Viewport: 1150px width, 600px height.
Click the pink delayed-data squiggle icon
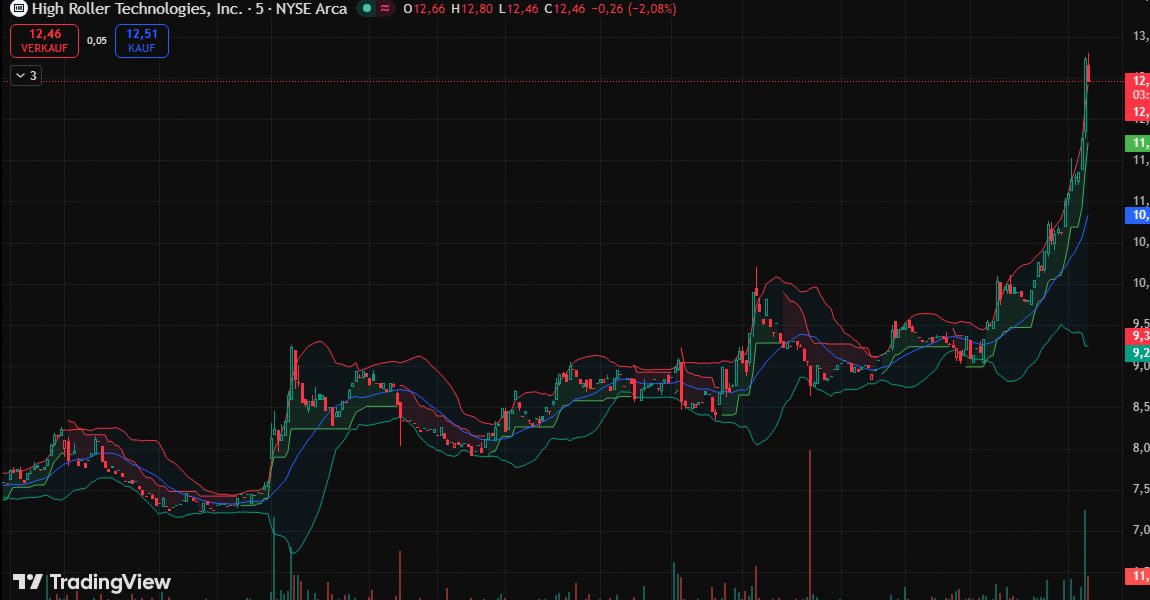385,9
